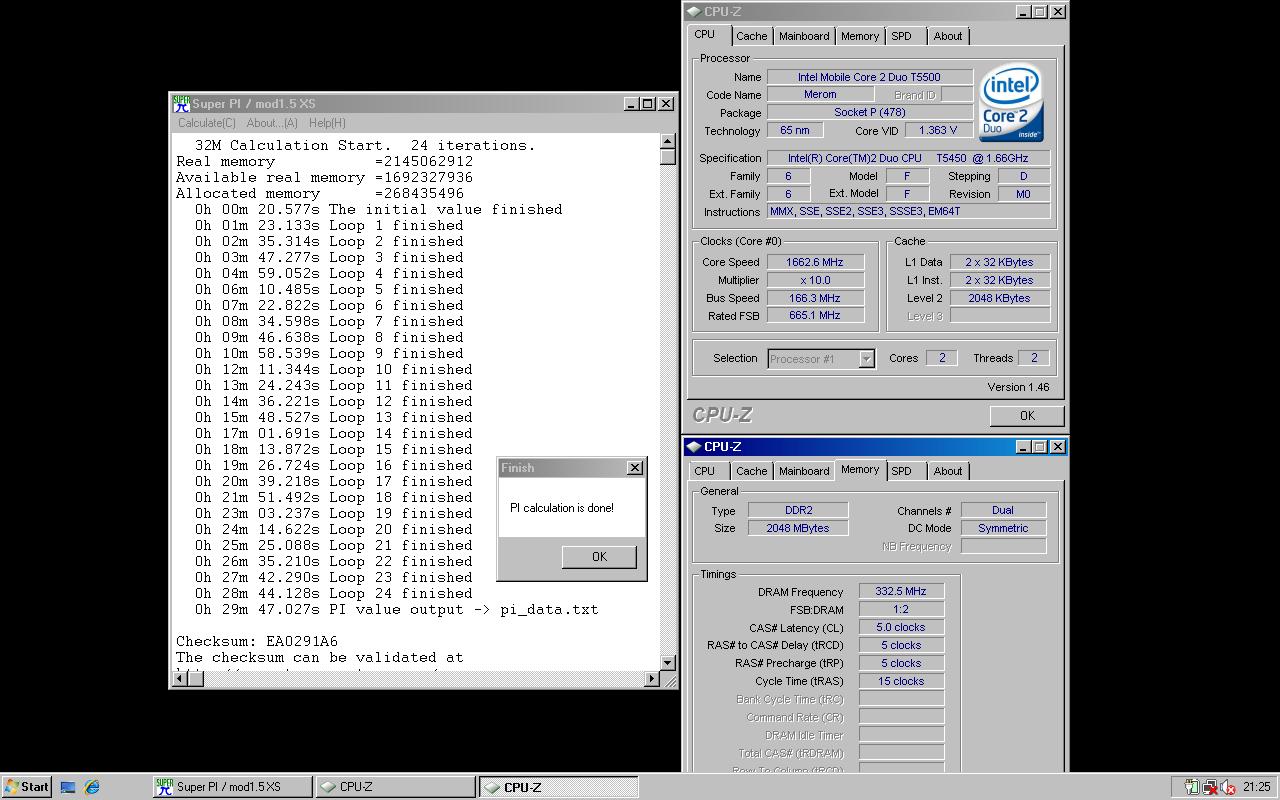The height and width of the screenshot is (800, 1280).
Task: Click the Core VID value 1.363 V
Action: point(938,131)
